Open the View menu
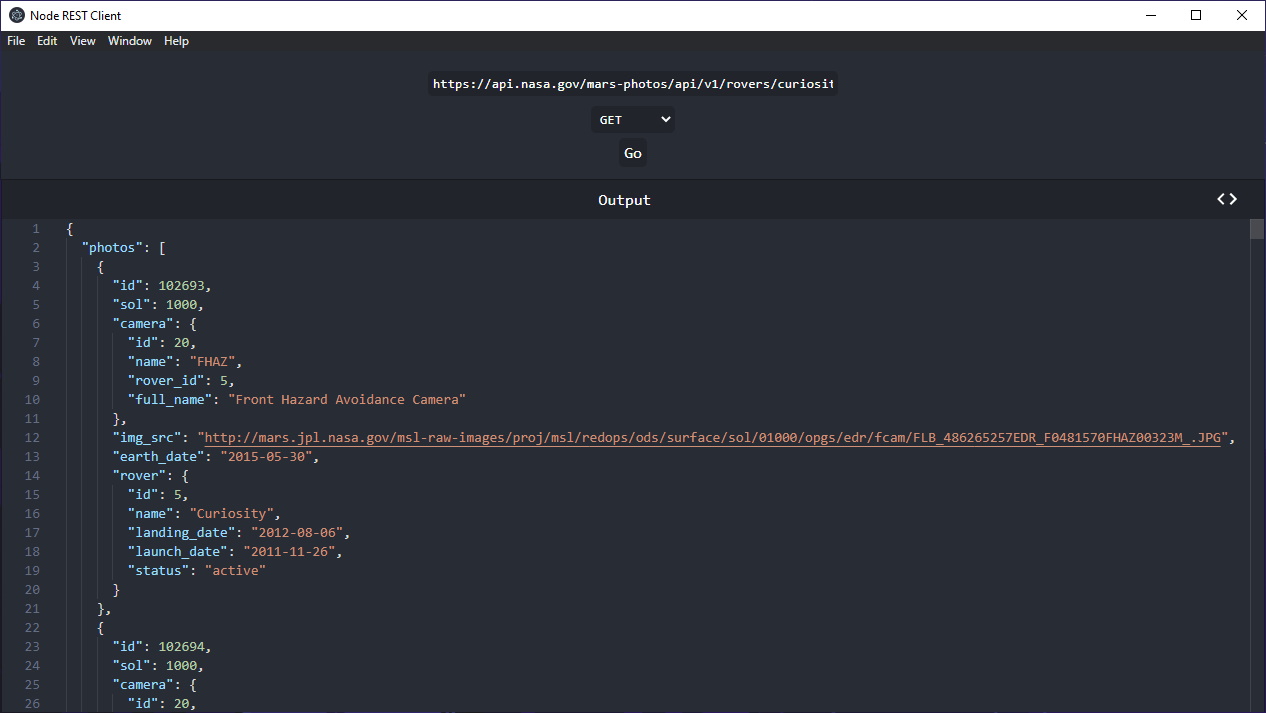Image resolution: width=1266 pixels, height=713 pixels. 83,41
